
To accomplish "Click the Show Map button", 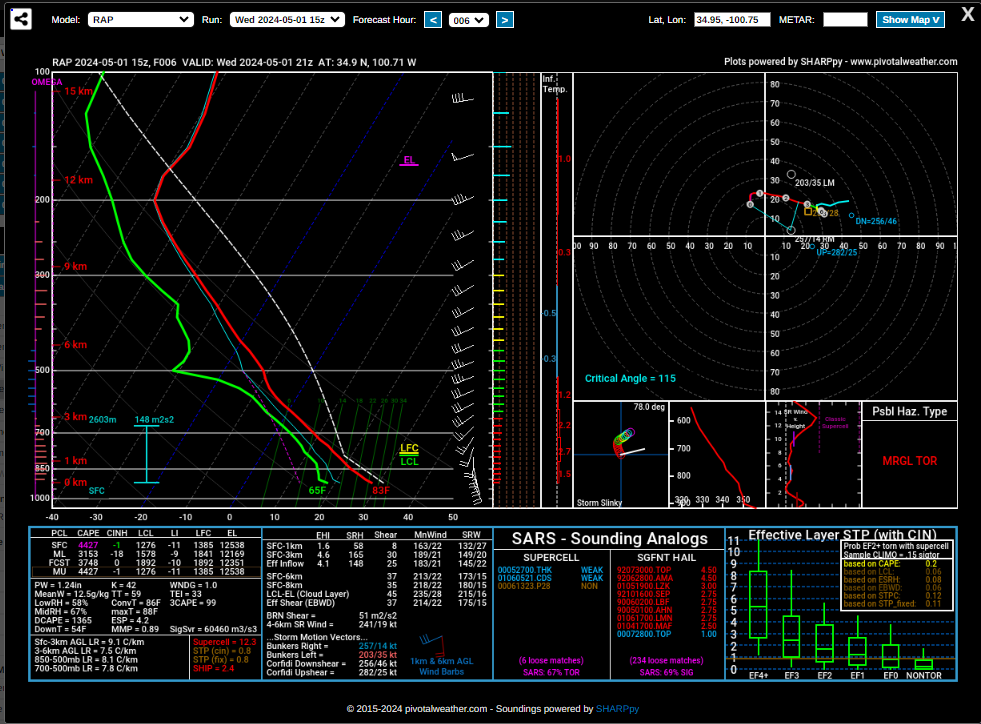I will tap(910, 19).
